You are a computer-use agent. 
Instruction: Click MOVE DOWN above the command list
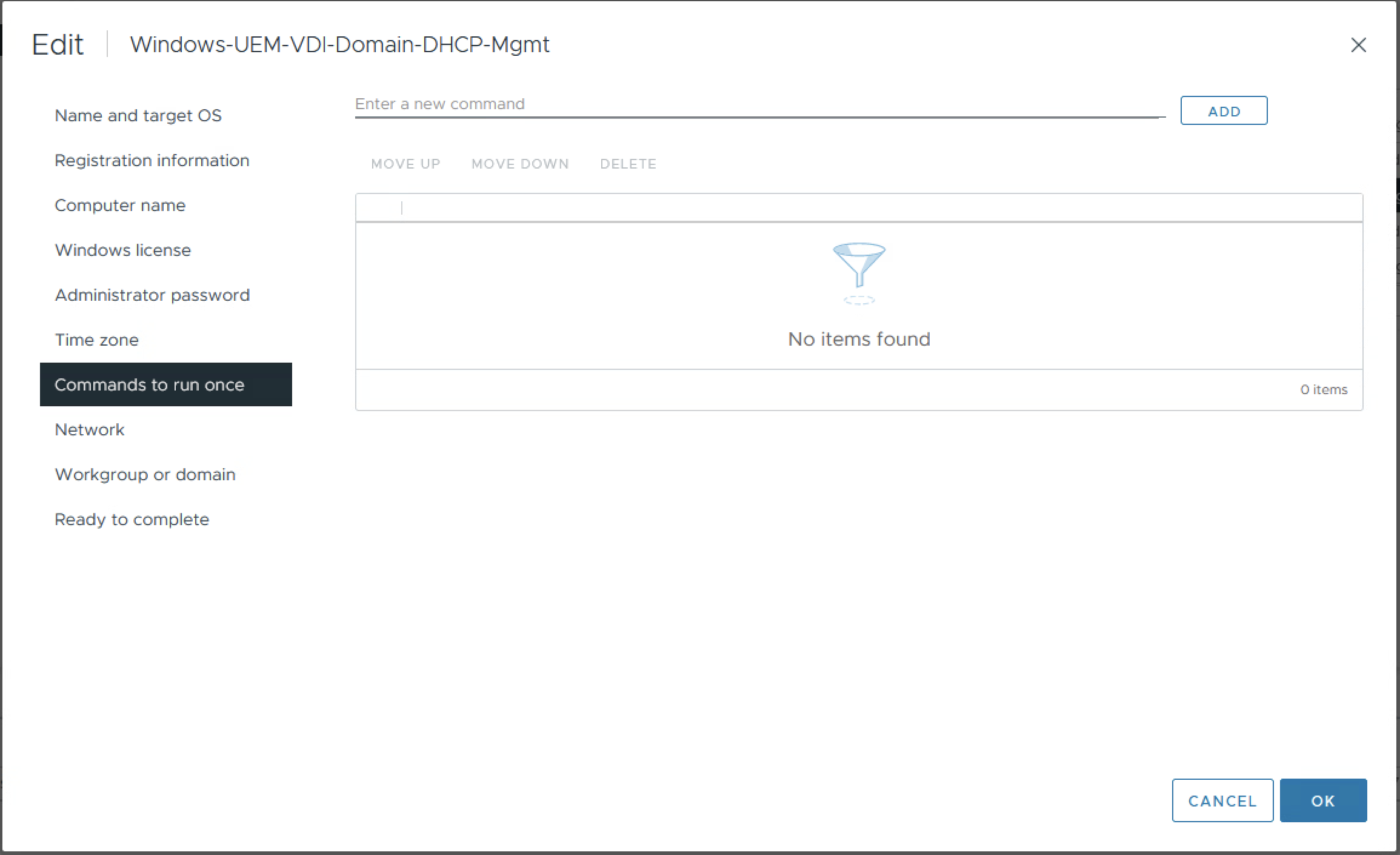520,164
